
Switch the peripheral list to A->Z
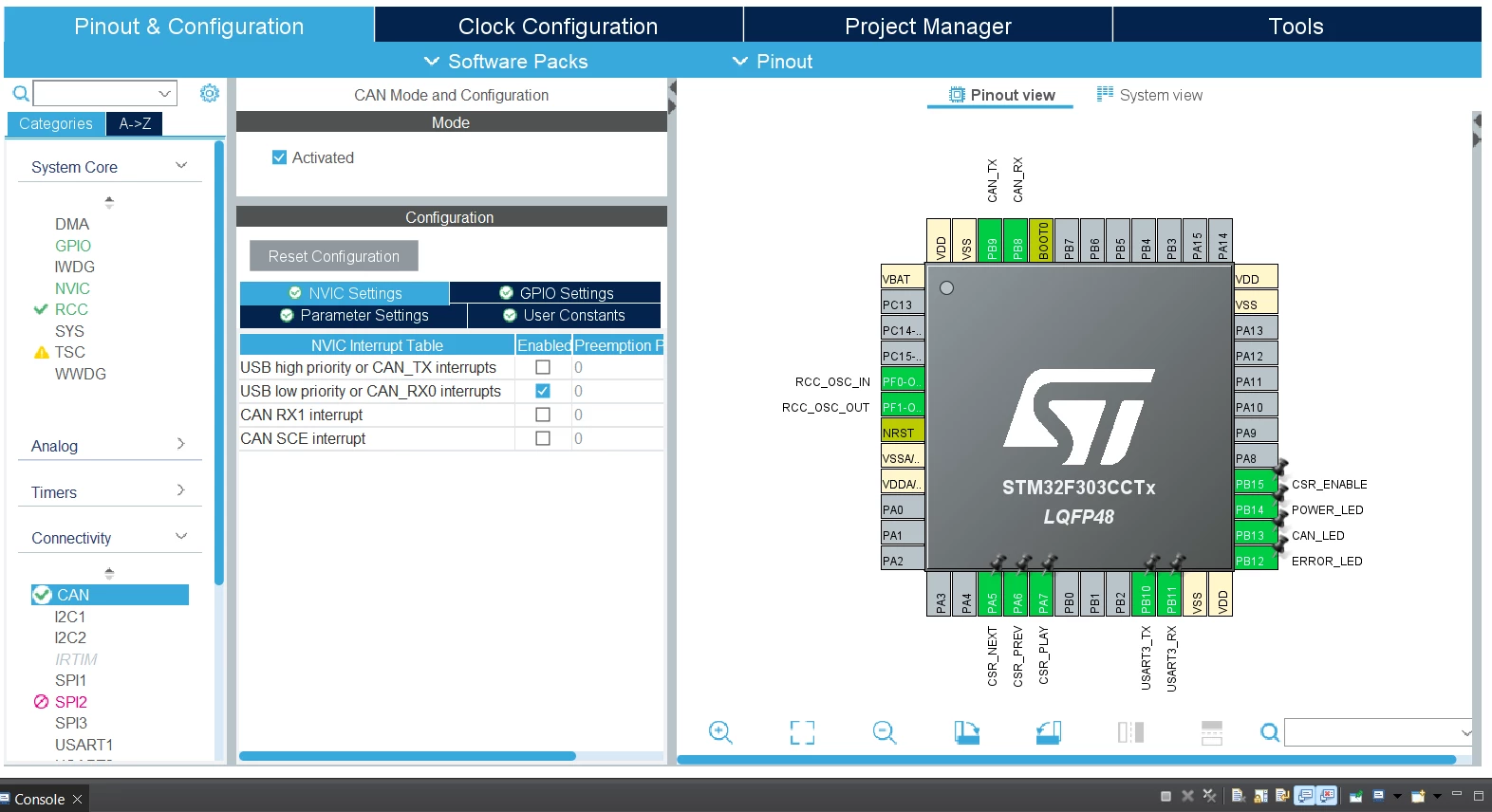tap(135, 123)
